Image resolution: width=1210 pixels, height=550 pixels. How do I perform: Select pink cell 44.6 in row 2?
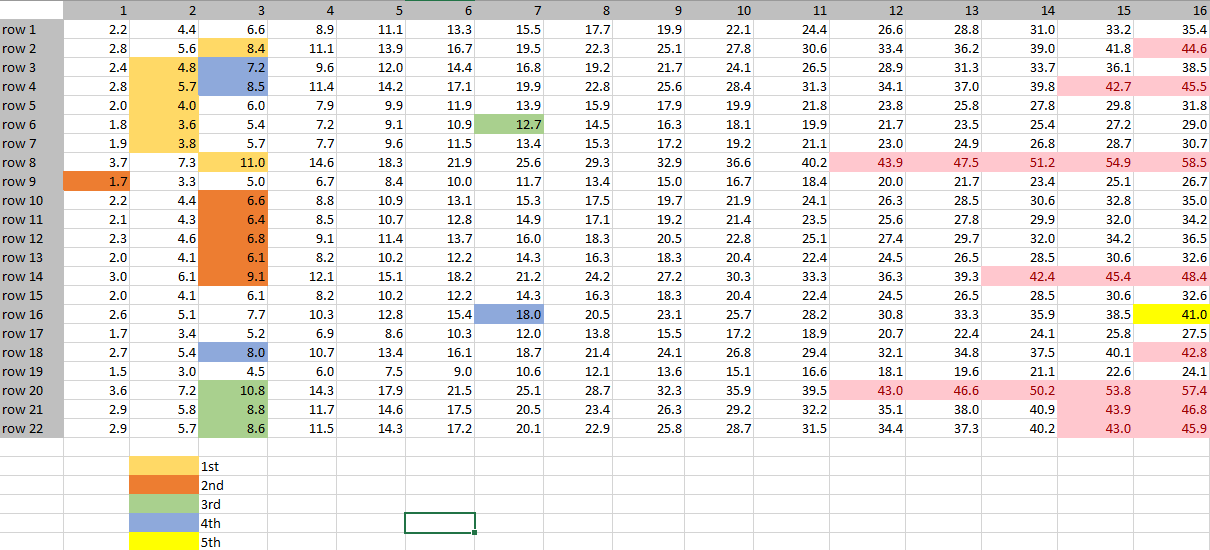coord(1172,48)
